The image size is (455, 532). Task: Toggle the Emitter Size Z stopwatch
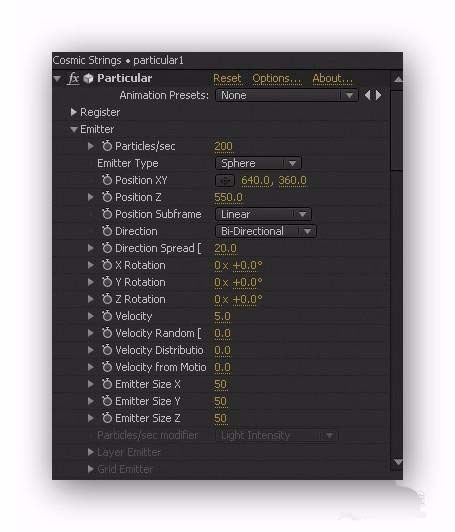click(x=107, y=418)
